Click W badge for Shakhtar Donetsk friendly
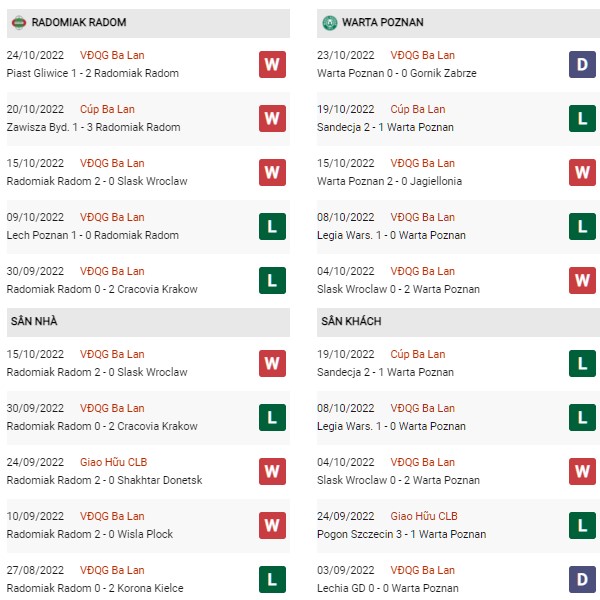Screen dimensions: 600x600 click(x=271, y=471)
